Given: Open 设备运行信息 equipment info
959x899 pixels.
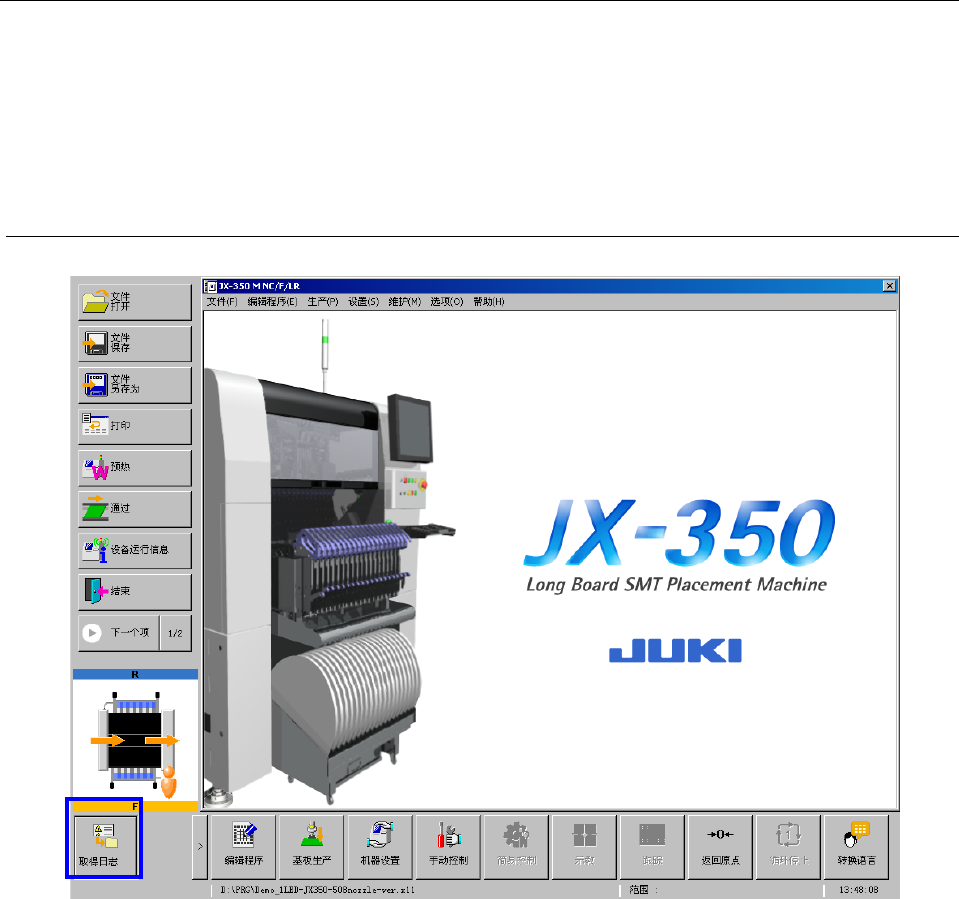Looking at the screenshot, I should tap(135, 550).
